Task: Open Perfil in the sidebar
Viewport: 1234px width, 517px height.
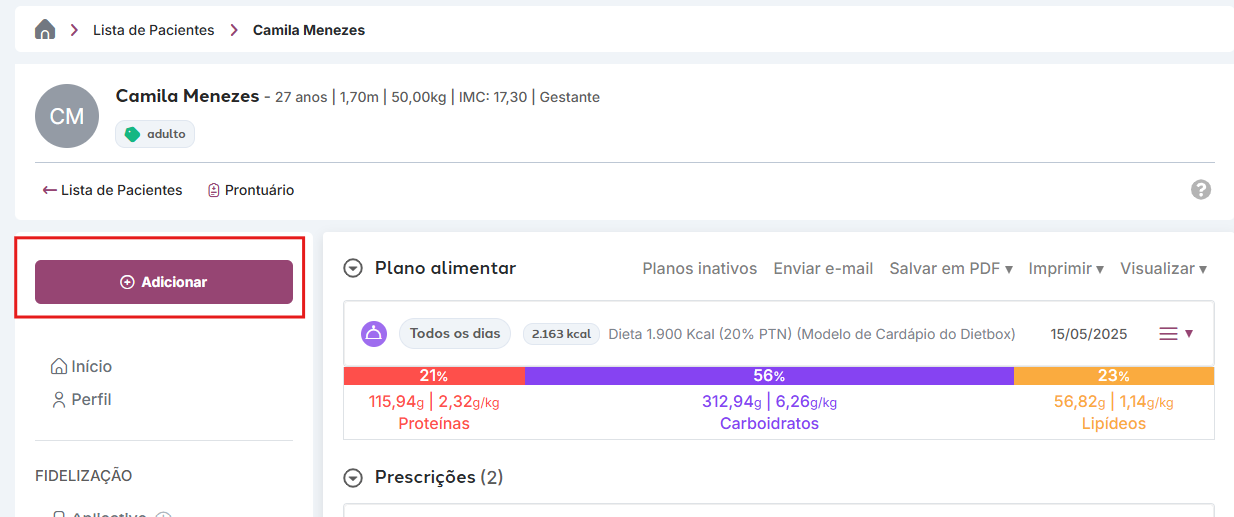Action: (x=81, y=400)
